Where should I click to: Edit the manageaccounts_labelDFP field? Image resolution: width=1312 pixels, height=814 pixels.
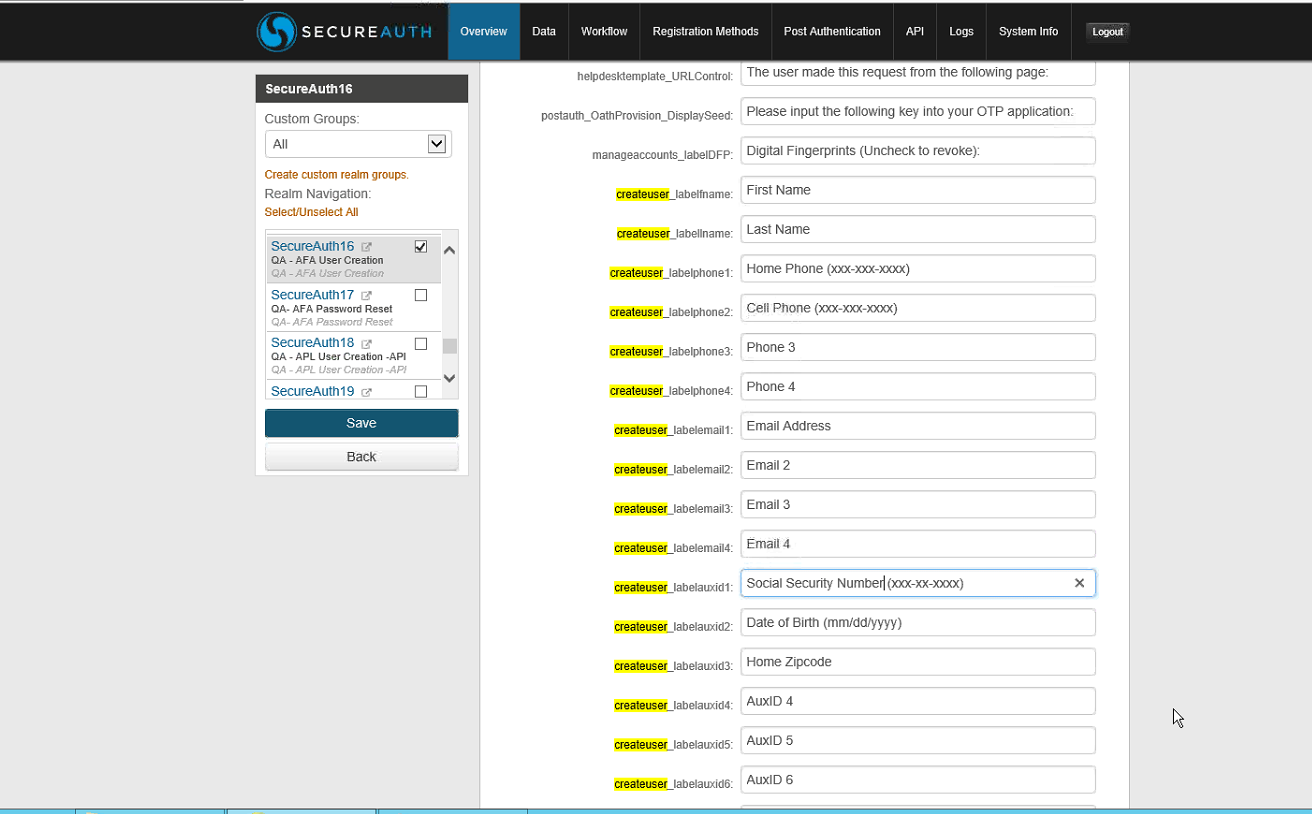[x=918, y=151]
